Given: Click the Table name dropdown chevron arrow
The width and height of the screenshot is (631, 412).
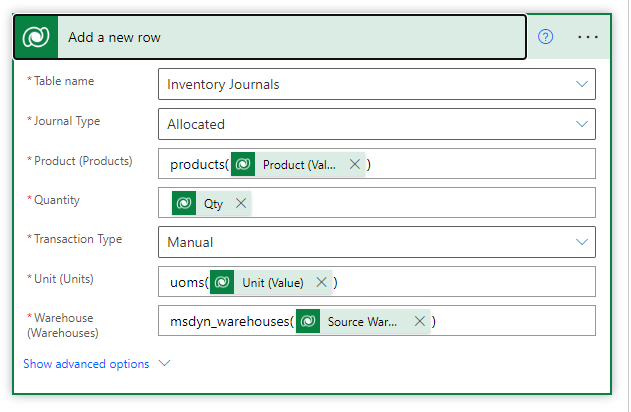Looking at the screenshot, I should click(582, 84).
